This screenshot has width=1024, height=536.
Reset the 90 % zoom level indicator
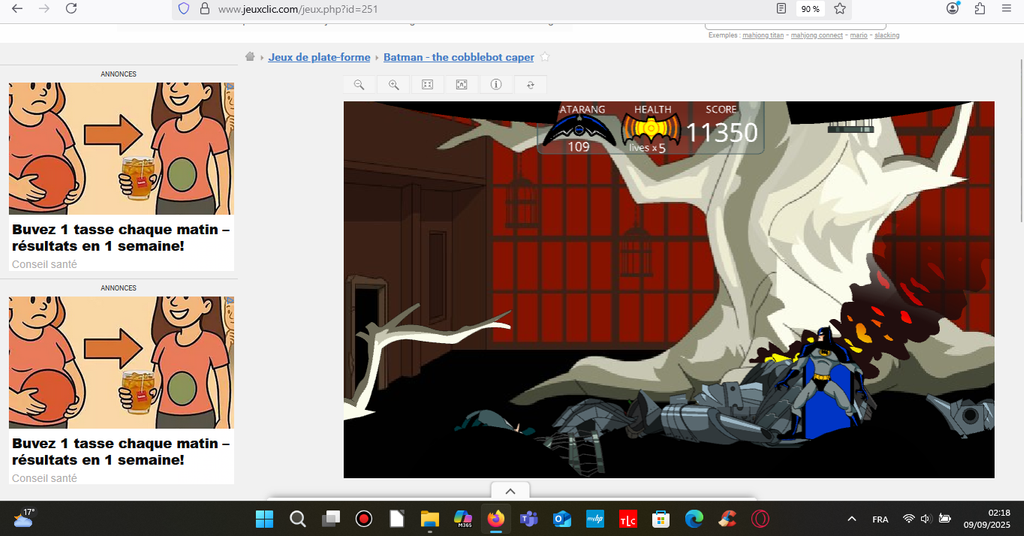[x=810, y=9]
